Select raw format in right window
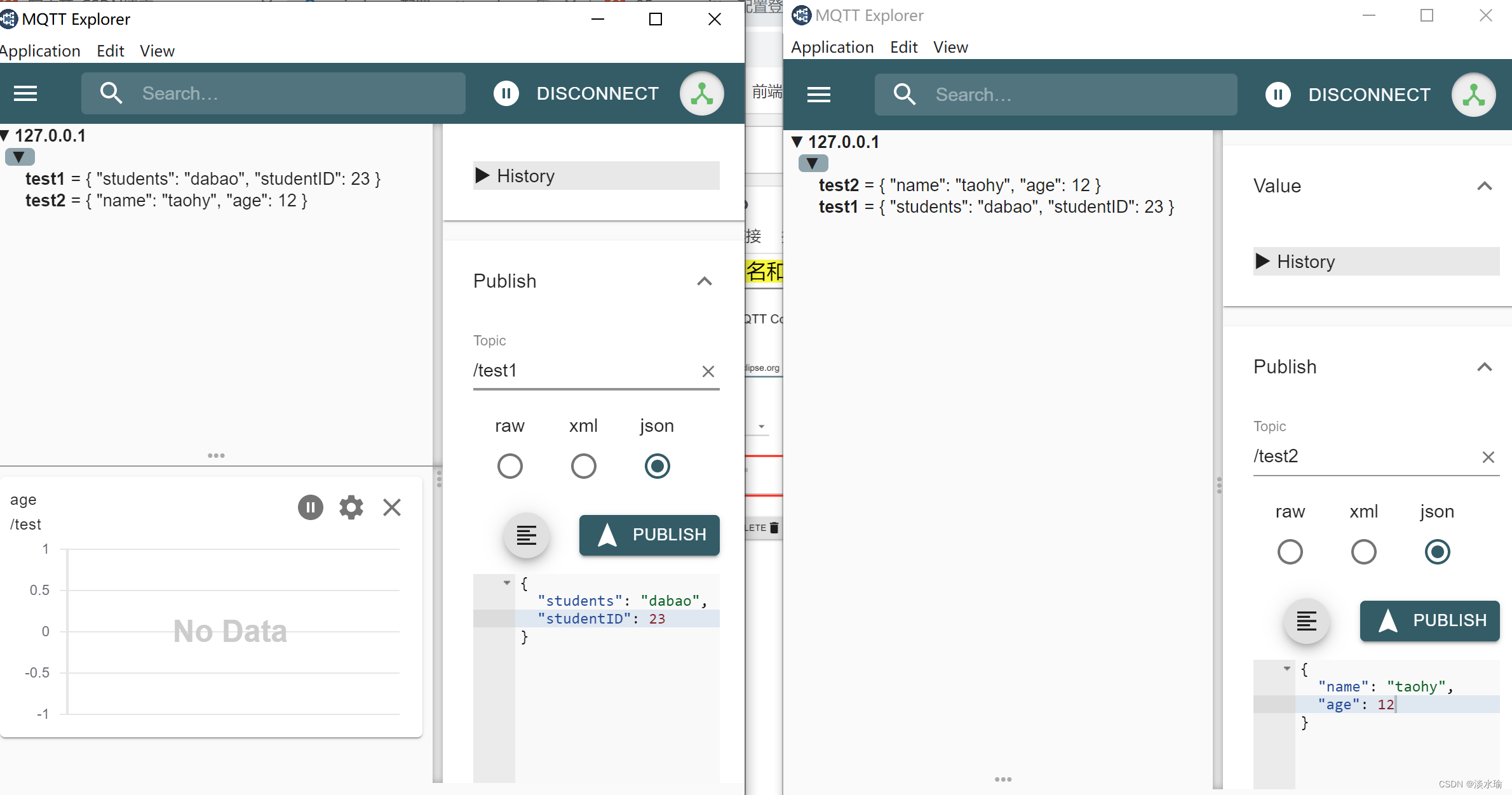 tap(1290, 552)
